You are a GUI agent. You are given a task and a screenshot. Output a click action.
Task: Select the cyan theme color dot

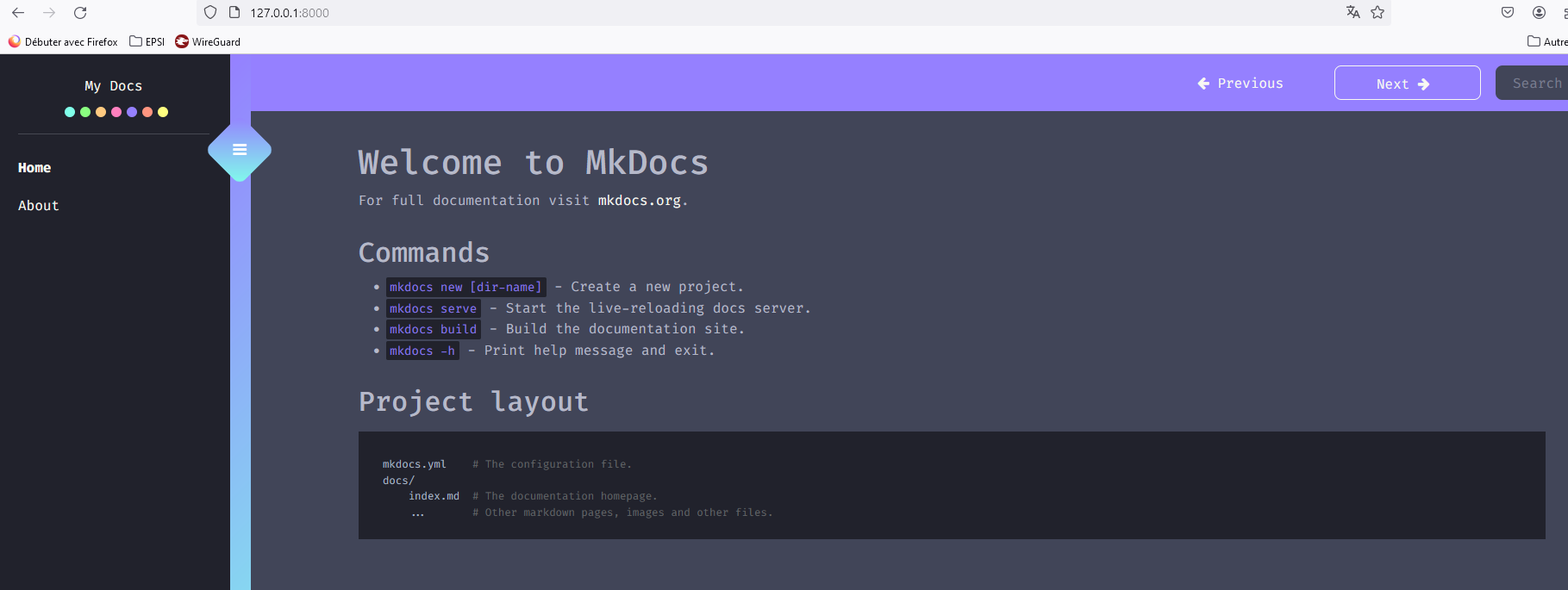[x=70, y=112]
